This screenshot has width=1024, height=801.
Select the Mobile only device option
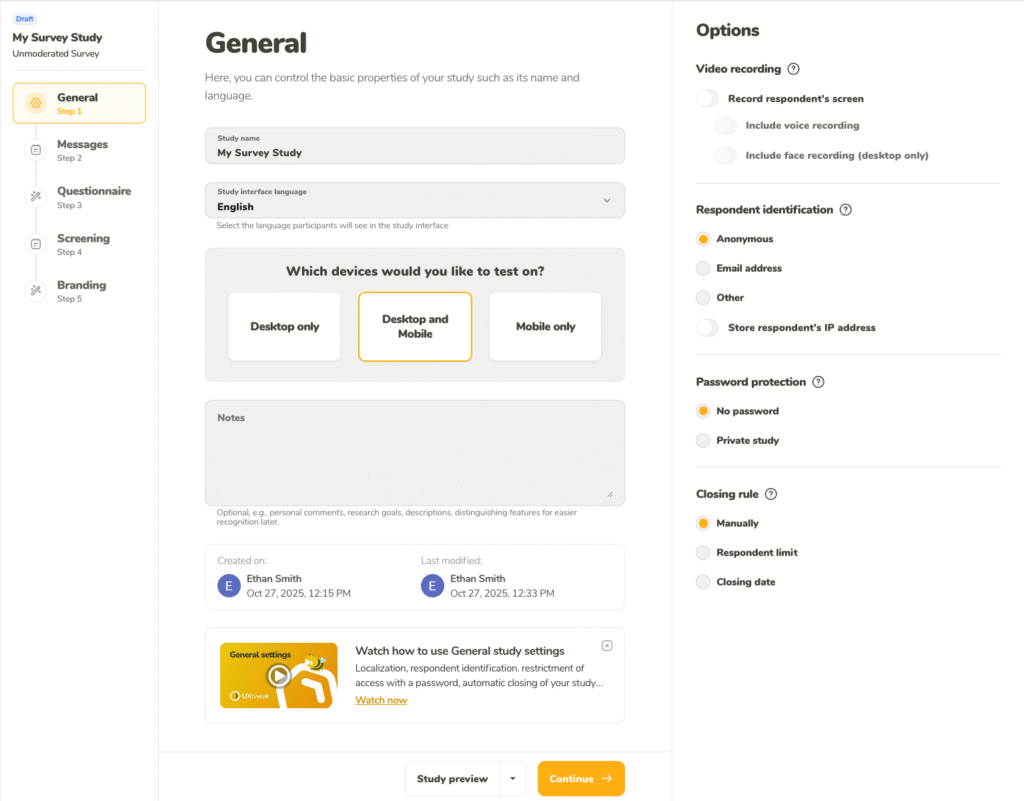[545, 327]
